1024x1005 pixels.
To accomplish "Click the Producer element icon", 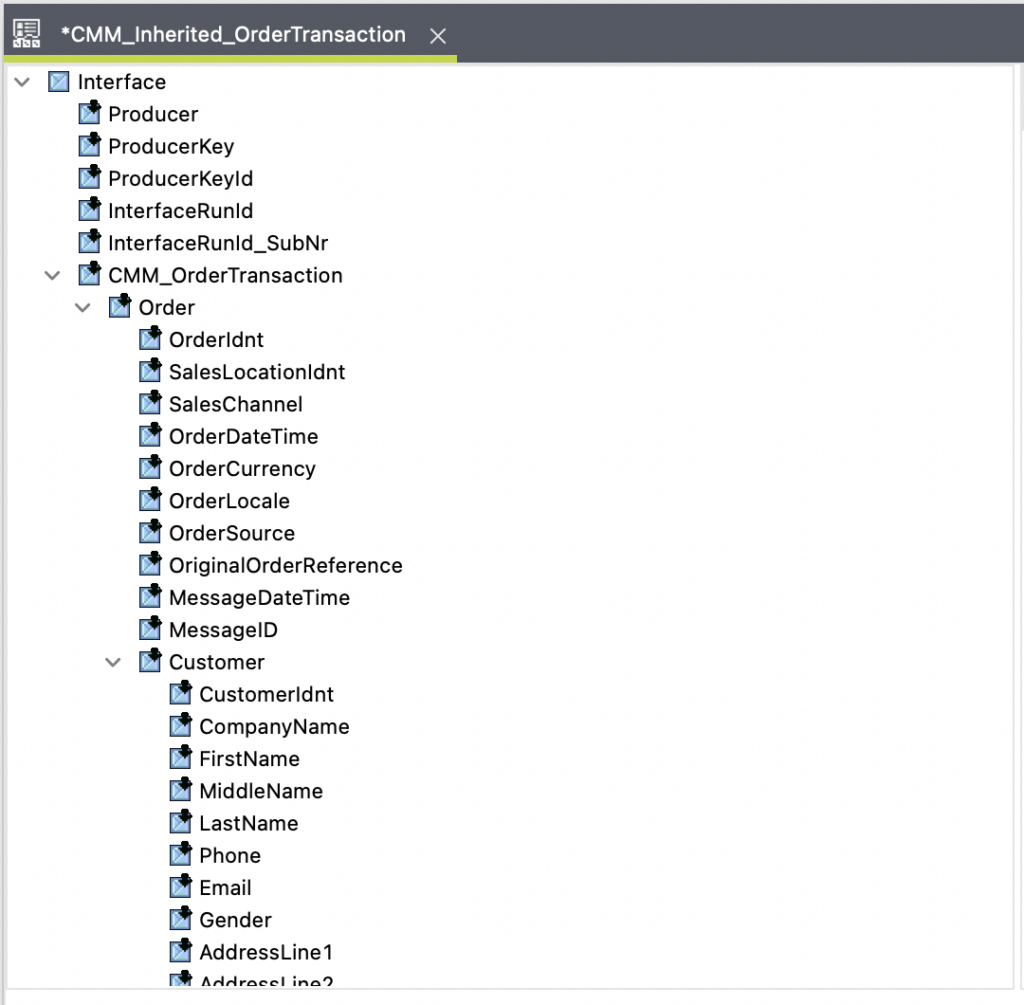I will tap(89, 112).
